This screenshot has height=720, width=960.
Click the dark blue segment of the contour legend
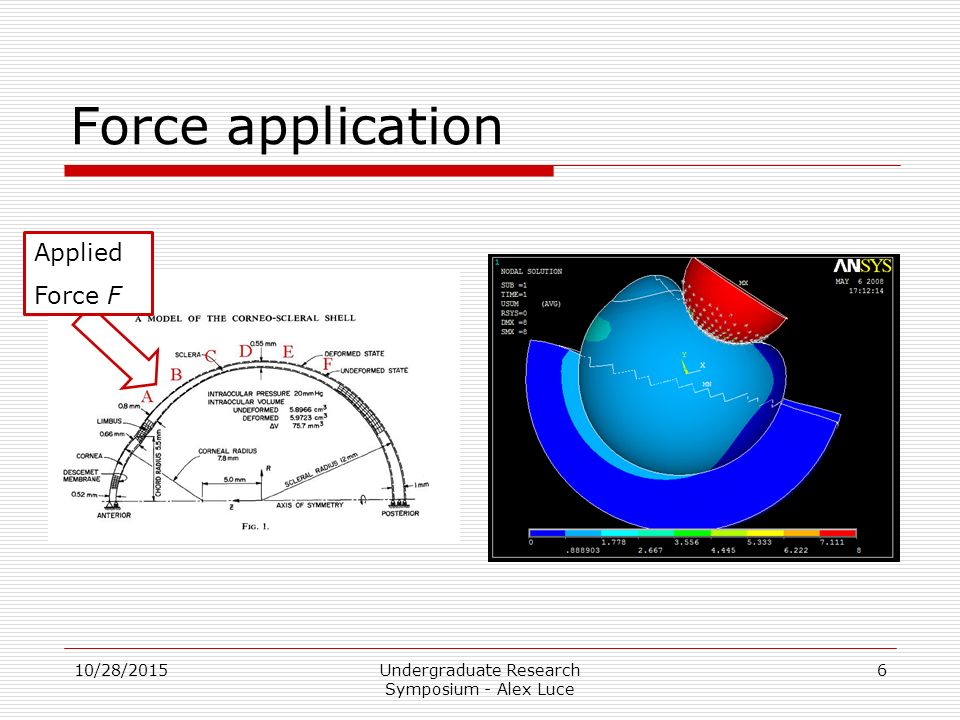coord(547,533)
